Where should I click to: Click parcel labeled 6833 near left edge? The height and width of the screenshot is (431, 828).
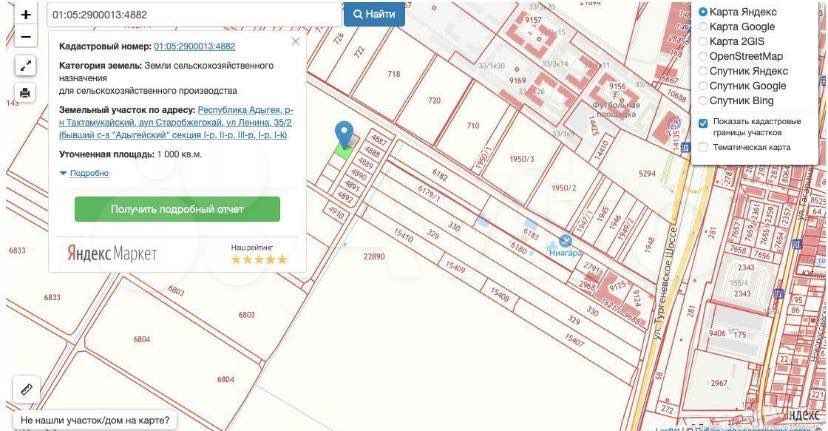pos(17,250)
